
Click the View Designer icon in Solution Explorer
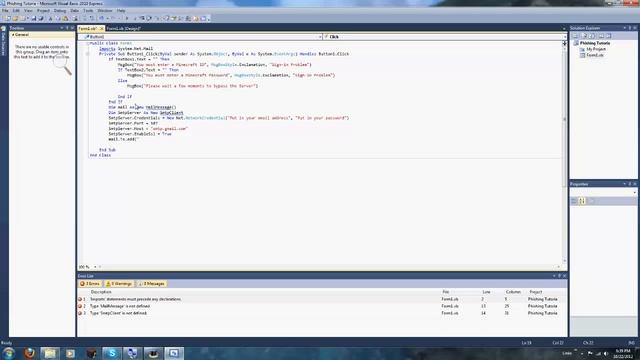tap(609, 36)
